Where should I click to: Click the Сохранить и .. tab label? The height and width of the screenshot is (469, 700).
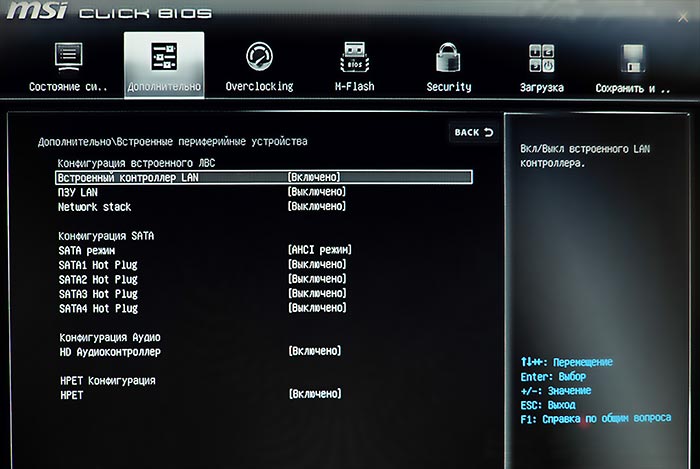pos(633,88)
